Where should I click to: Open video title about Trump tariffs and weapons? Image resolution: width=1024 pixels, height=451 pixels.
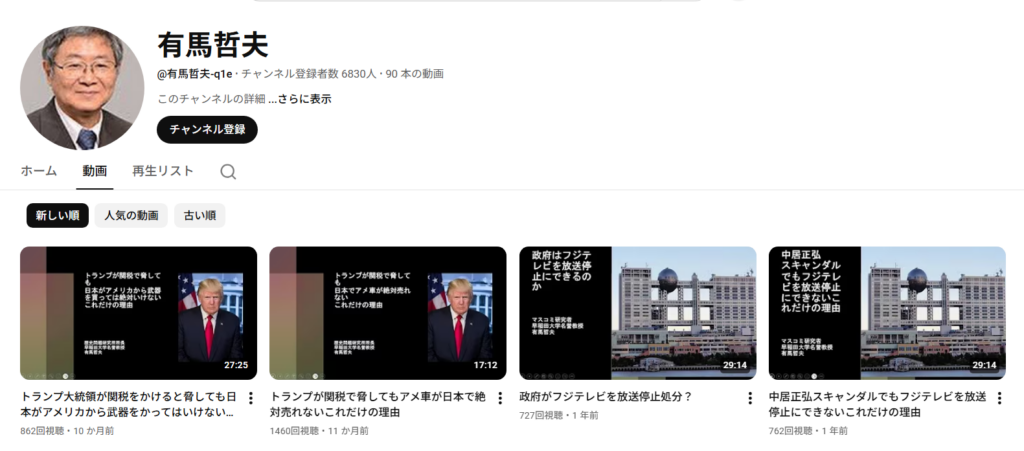[x=127, y=404]
